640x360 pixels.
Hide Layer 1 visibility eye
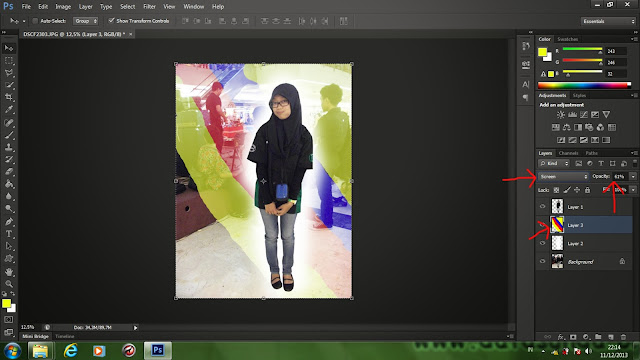point(542,207)
